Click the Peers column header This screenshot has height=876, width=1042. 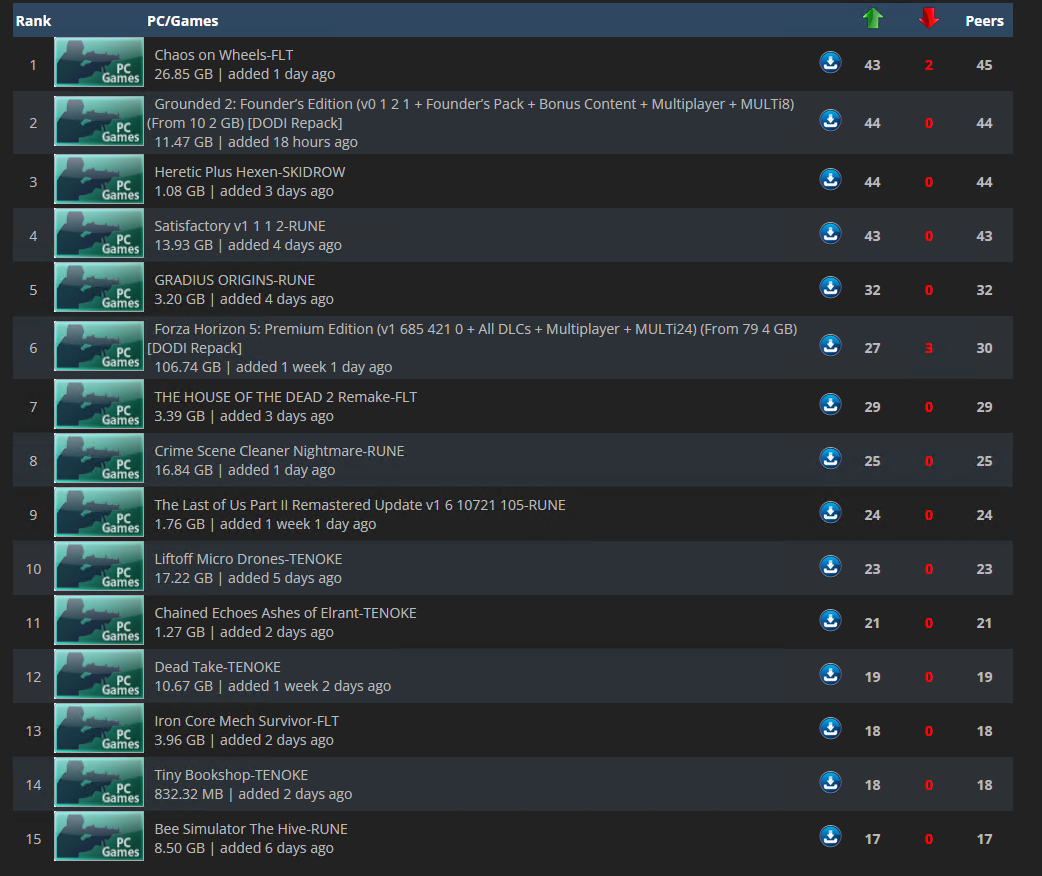tap(984, 21)
